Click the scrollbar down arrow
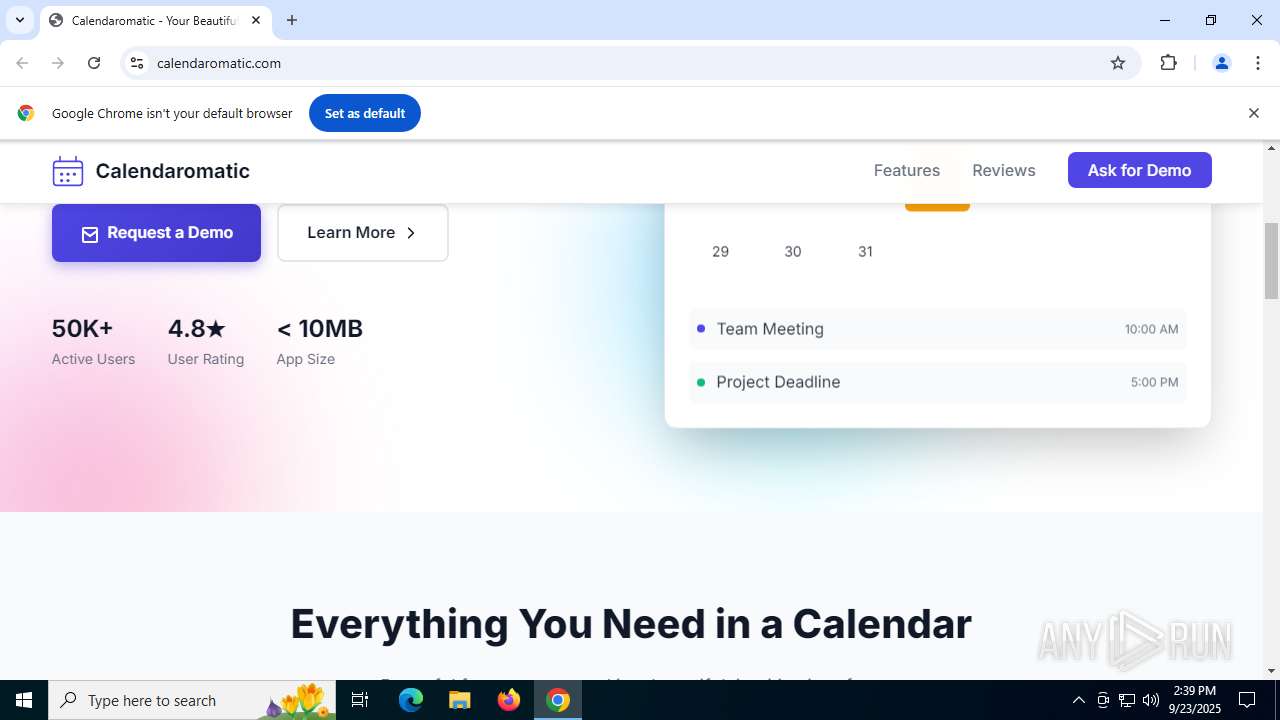This screenshot has width=1280, height=720. pos(1271,670)
